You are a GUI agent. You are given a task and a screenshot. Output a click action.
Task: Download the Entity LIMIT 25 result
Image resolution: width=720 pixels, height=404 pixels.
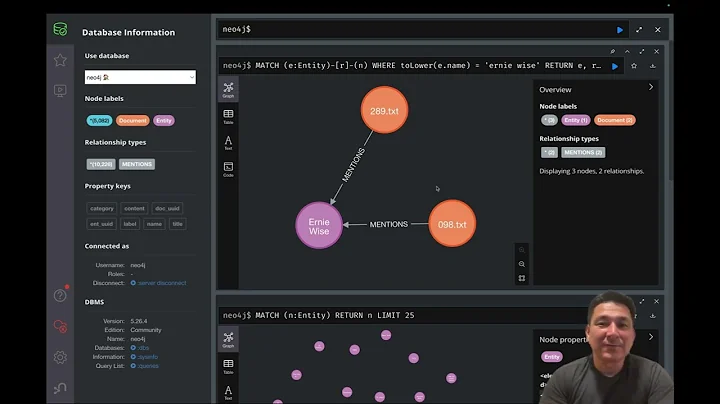pyautogui.click(x=652, y=316)
